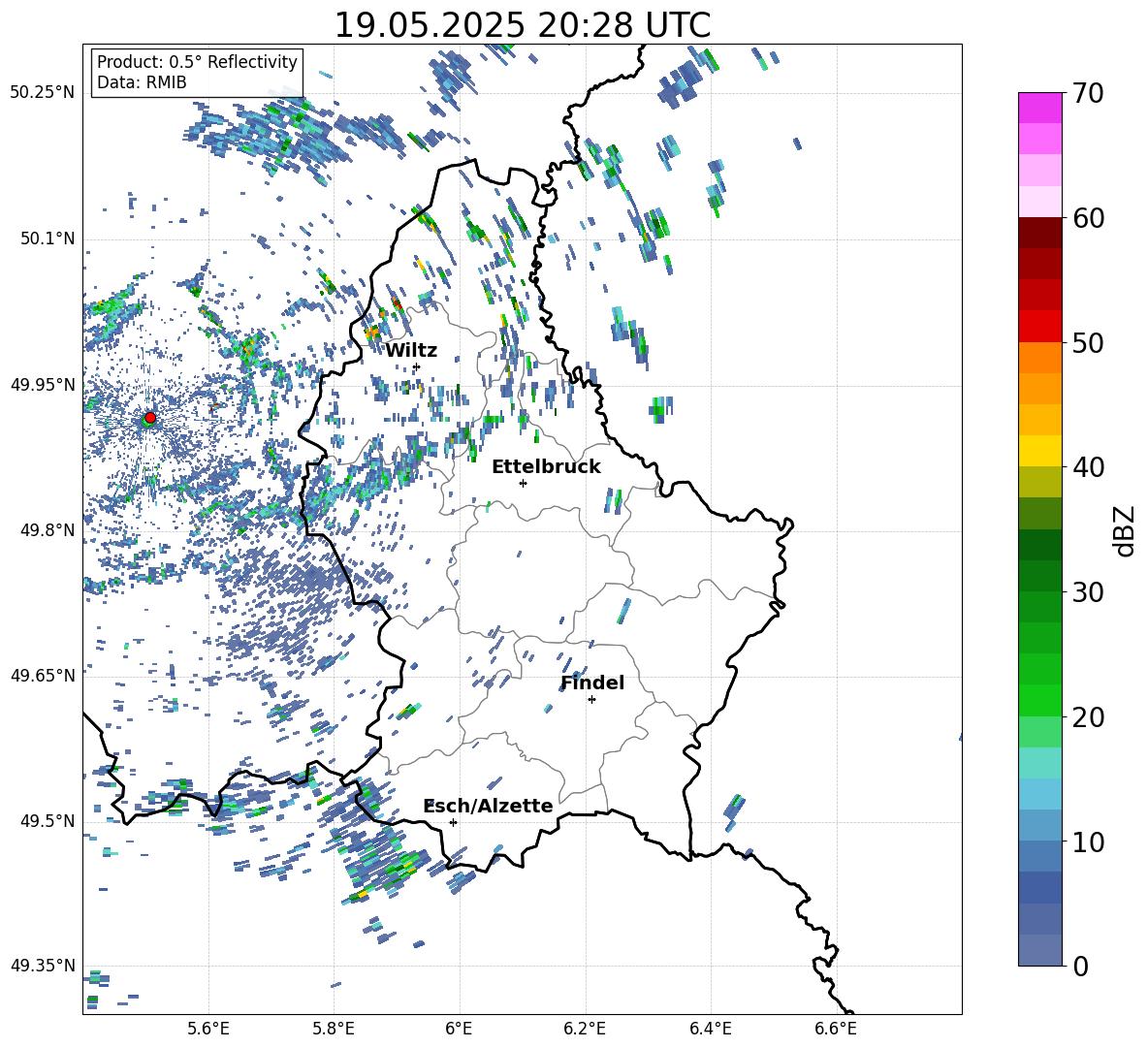Click the 50.25°N latitude label

tap(43, 93)
